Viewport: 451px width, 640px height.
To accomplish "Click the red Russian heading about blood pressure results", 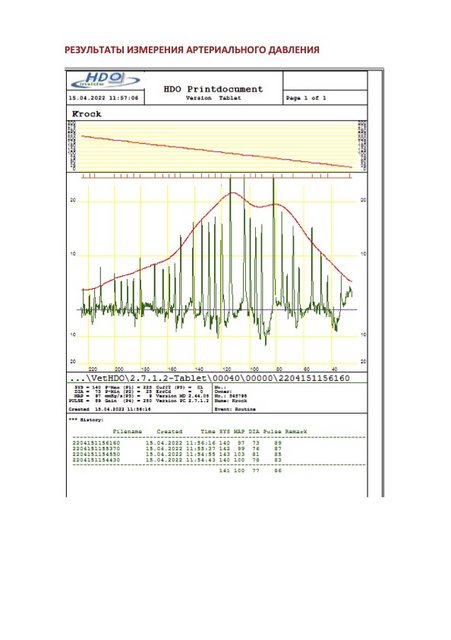I will pos(192,50).
